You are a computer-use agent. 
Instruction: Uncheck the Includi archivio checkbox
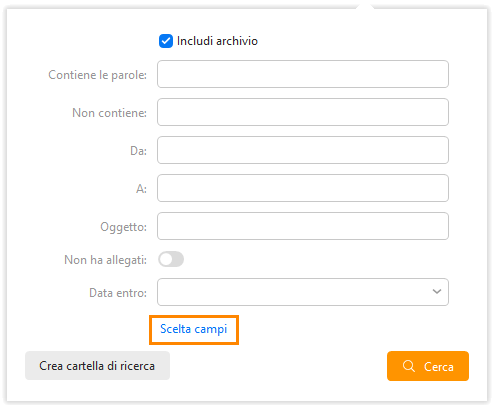click(166, 41)
